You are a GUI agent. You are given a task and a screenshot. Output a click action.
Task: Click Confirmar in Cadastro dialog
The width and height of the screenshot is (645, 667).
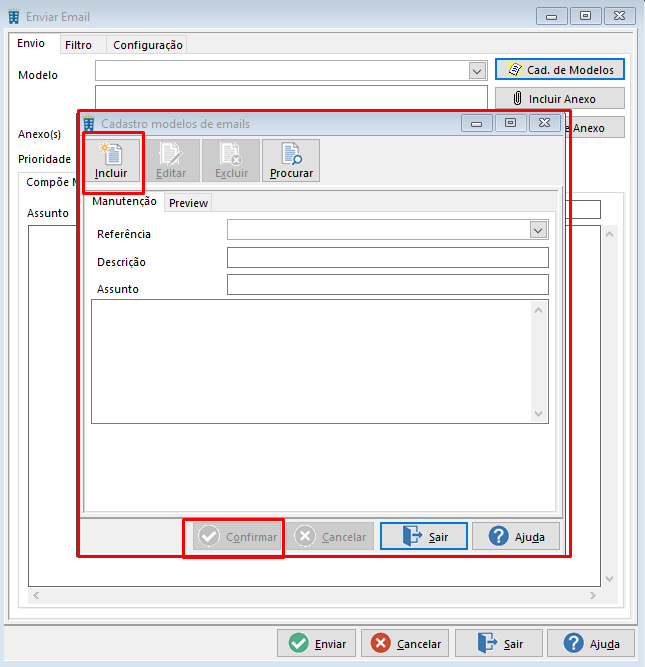click(237, 537)
